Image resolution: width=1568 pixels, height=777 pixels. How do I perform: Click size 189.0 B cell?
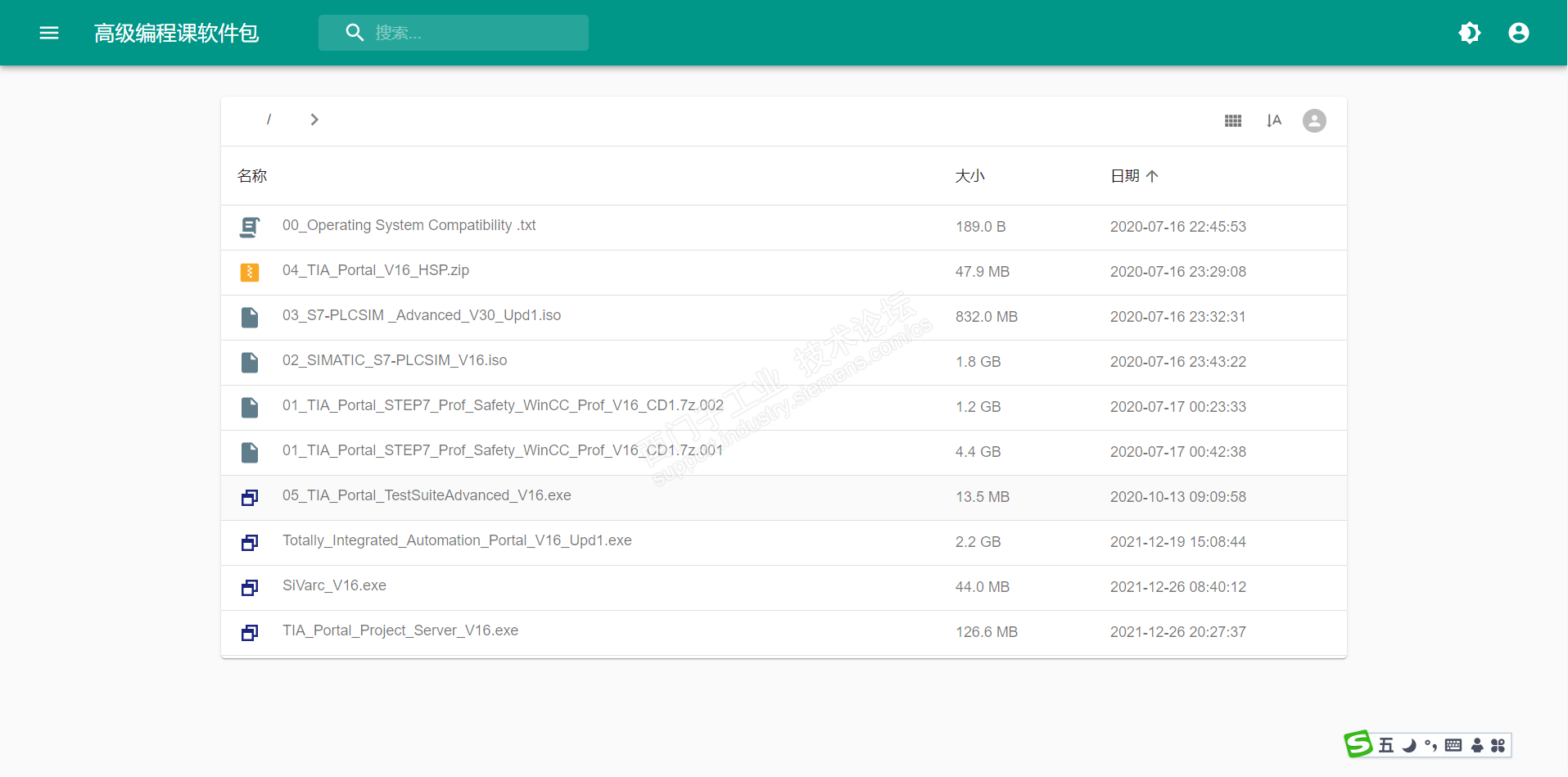click(x=981, y=227)
